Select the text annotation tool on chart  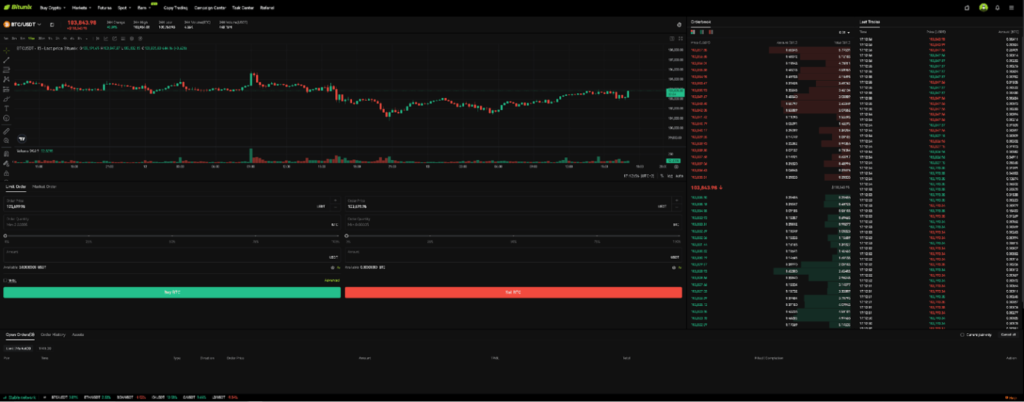point(7,108)
